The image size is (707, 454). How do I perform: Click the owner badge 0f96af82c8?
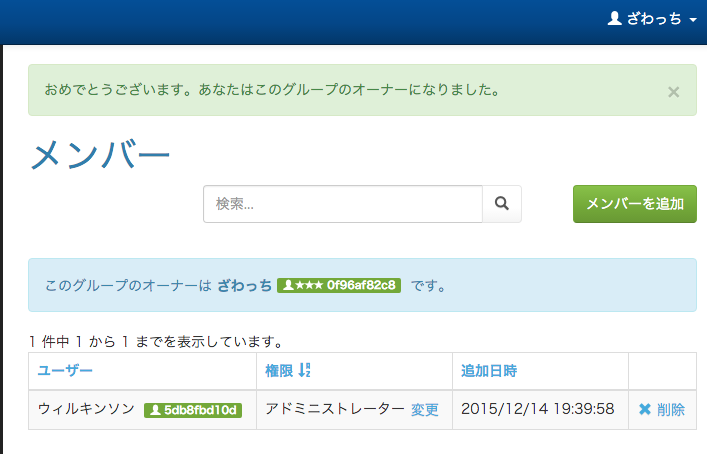coord(339,286)
